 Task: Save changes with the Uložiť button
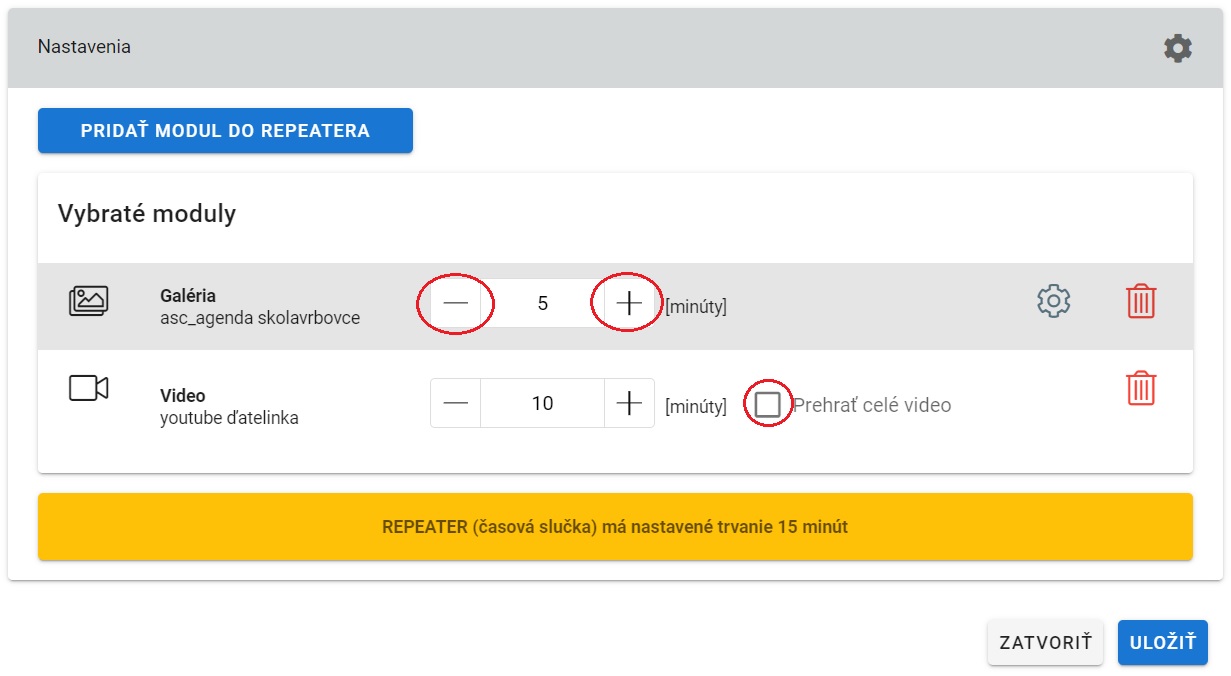point(1162,642)
